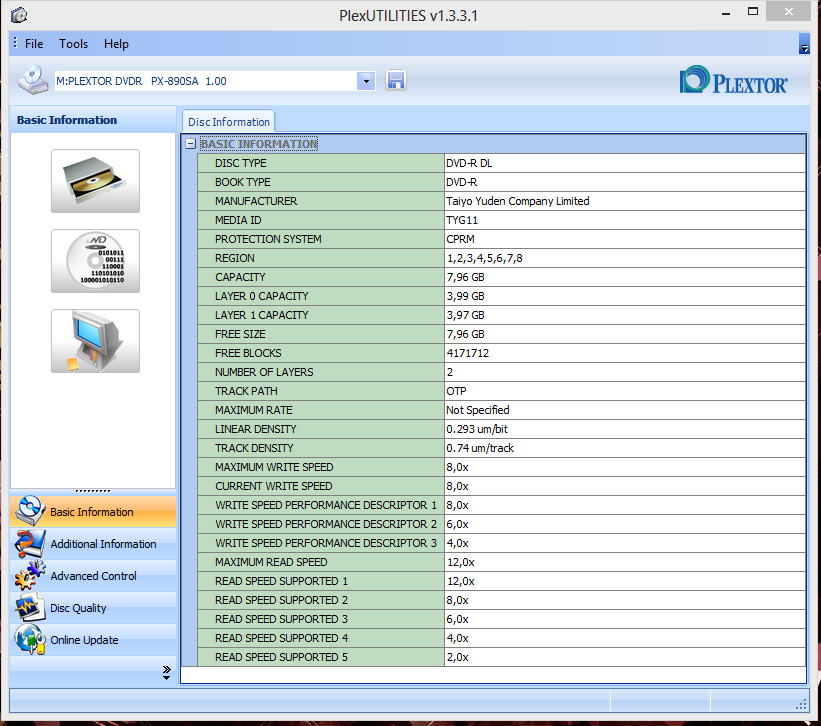Viewport: 821px width, 726px height.
Task: Click the Additional Information icon in sidebar
Action: pos(30,543)
